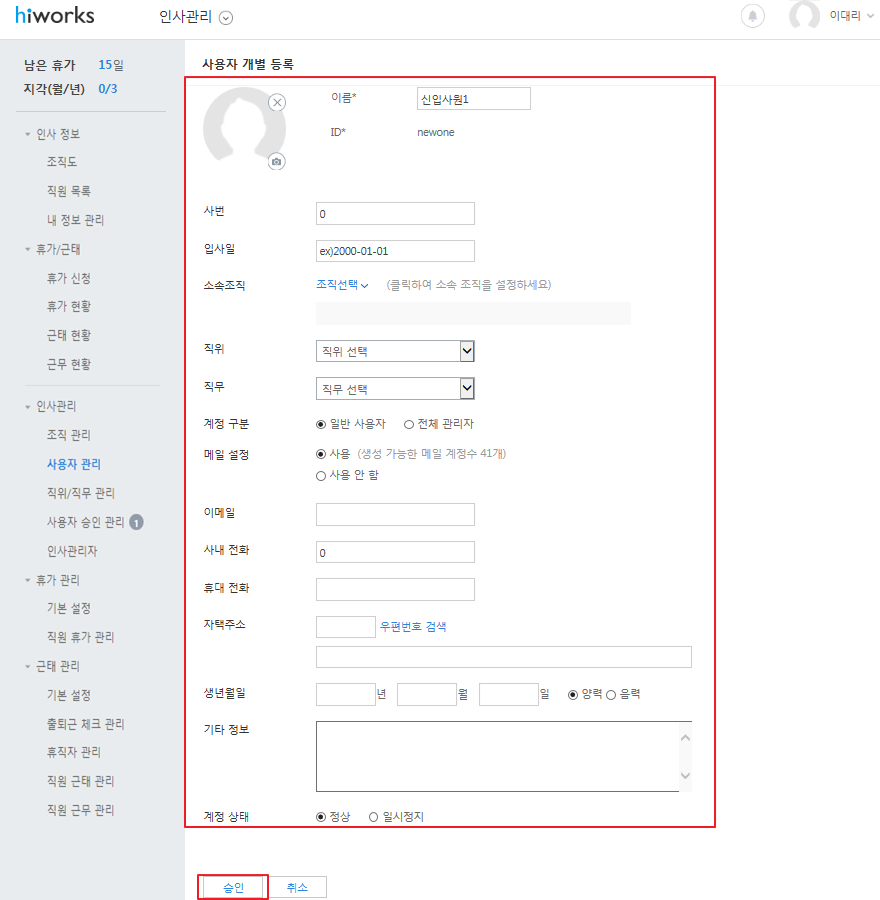
Task: Go to 내 정보 관리
Action: pos(75,220)
